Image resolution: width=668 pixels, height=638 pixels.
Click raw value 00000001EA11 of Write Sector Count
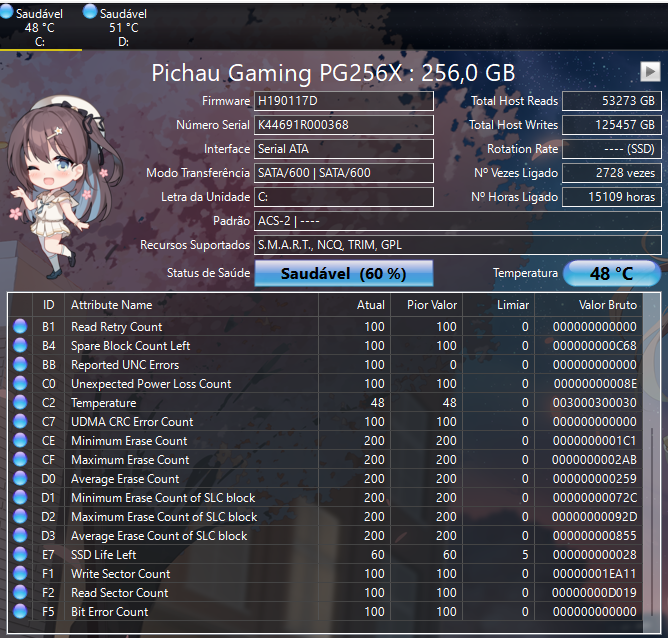point(594,574)
